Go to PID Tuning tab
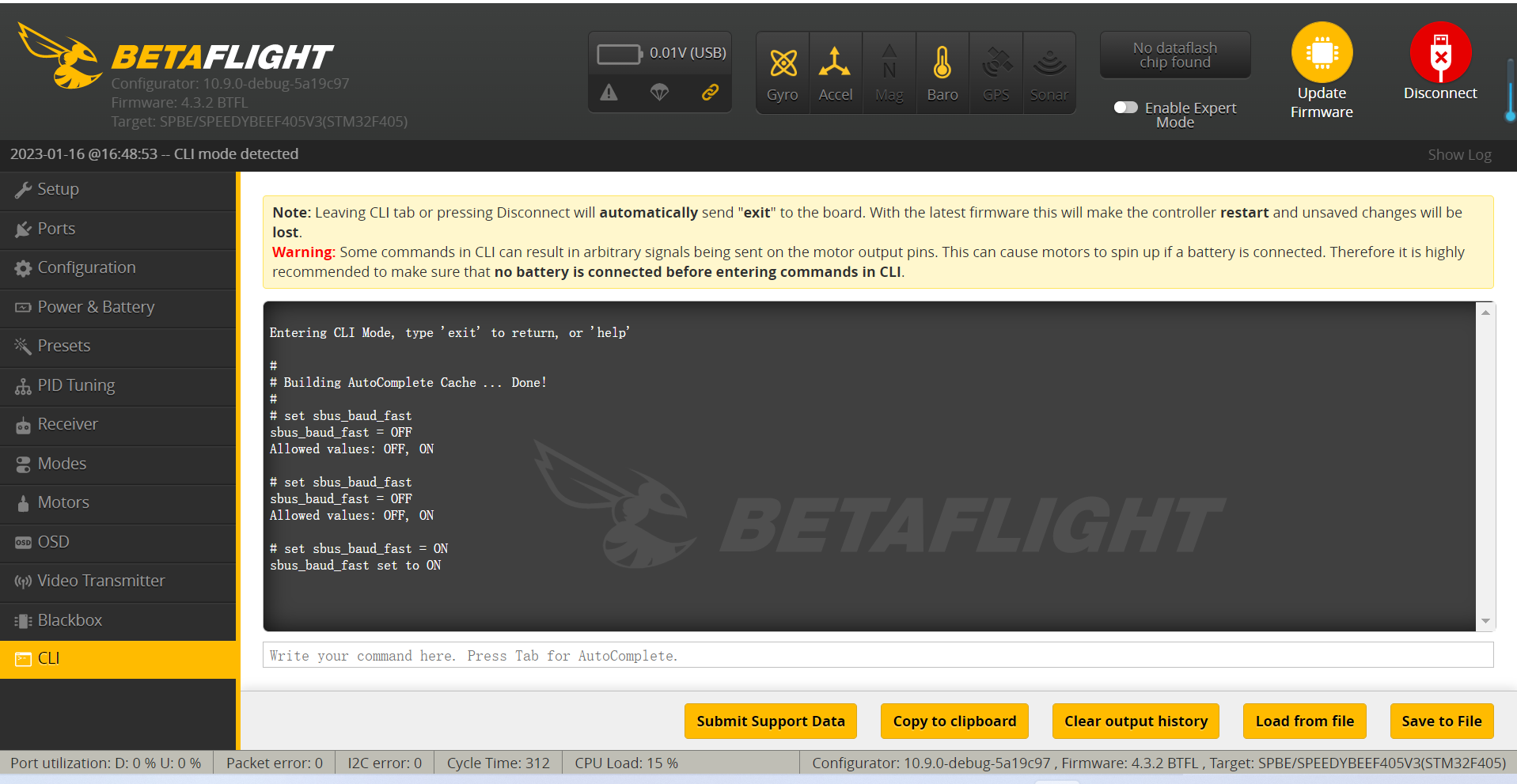The width and height of the screenshot is (1517, 784). [118, 386]
